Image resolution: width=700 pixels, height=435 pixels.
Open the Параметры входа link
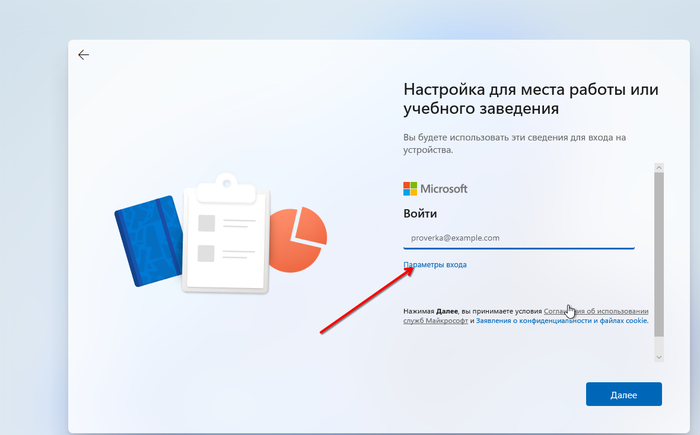(435, 265)
